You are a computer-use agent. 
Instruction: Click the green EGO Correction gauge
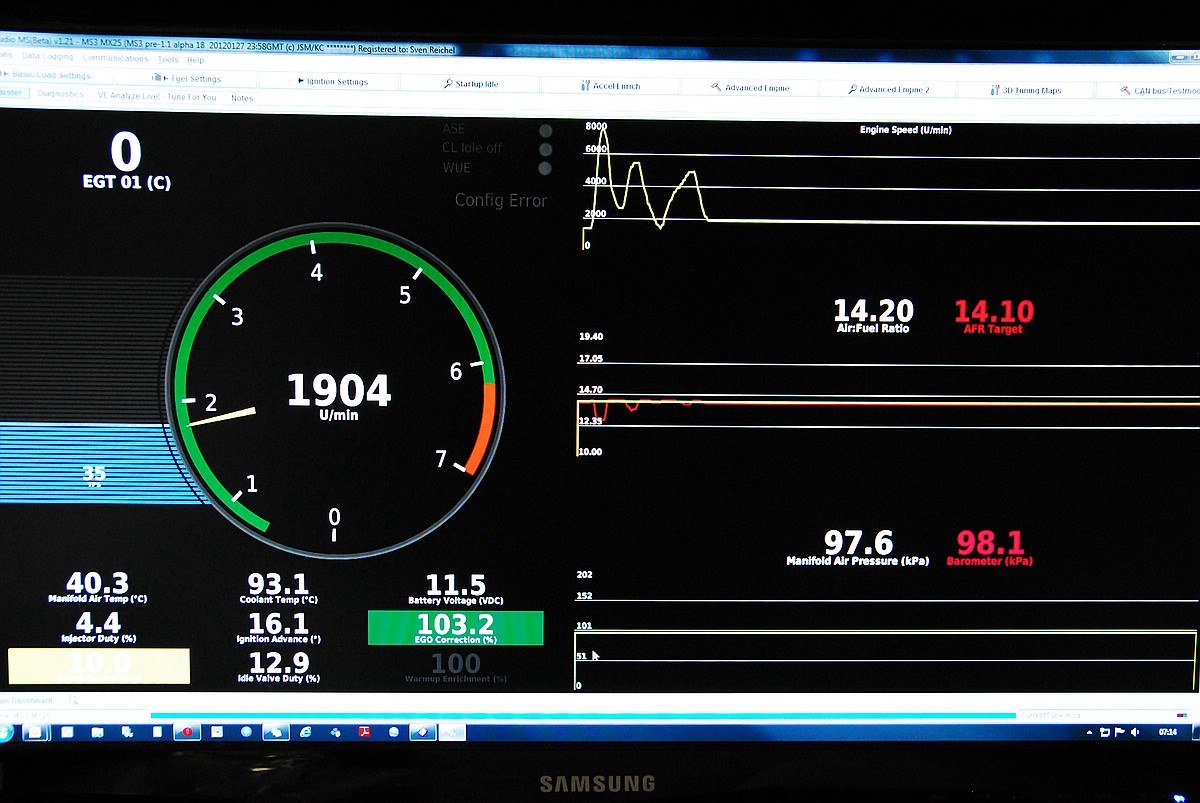(455, 628)
